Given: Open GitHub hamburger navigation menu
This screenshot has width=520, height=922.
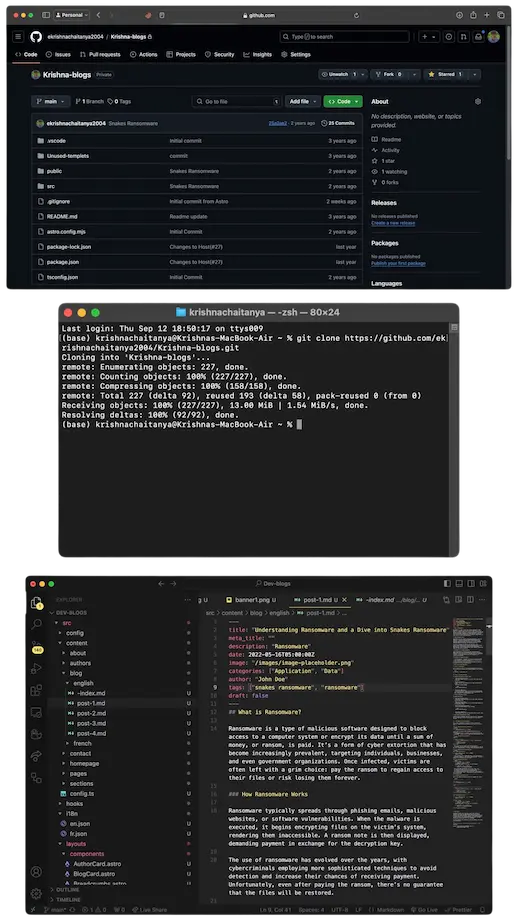Looking at the screenshot, I should click(x=18, y=36).
